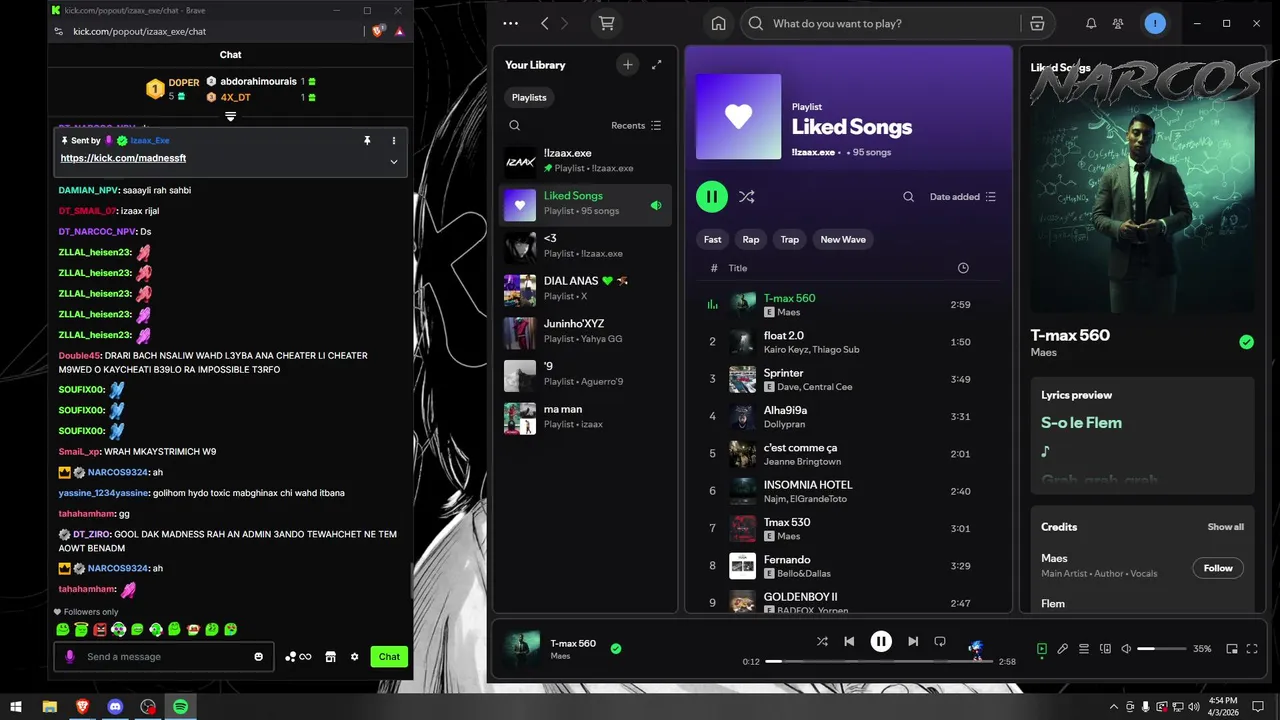Create a playlist with the plus icon
The width and height of the screenshot is (1280, 720).
628,65
